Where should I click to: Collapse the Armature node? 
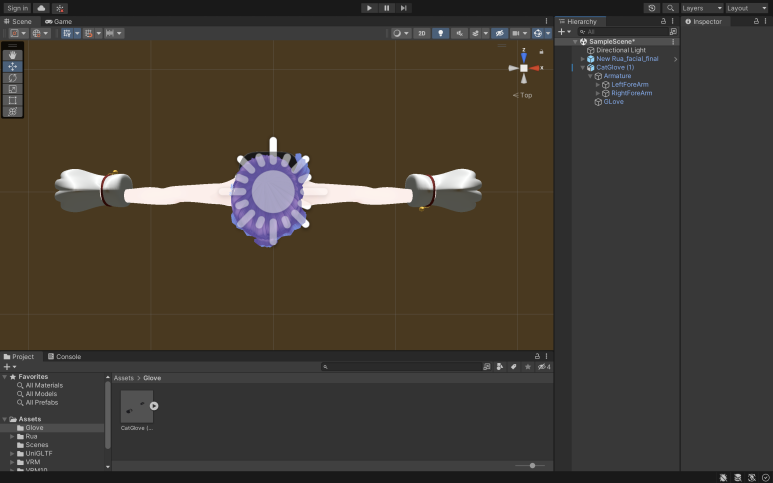pos(590,76)
